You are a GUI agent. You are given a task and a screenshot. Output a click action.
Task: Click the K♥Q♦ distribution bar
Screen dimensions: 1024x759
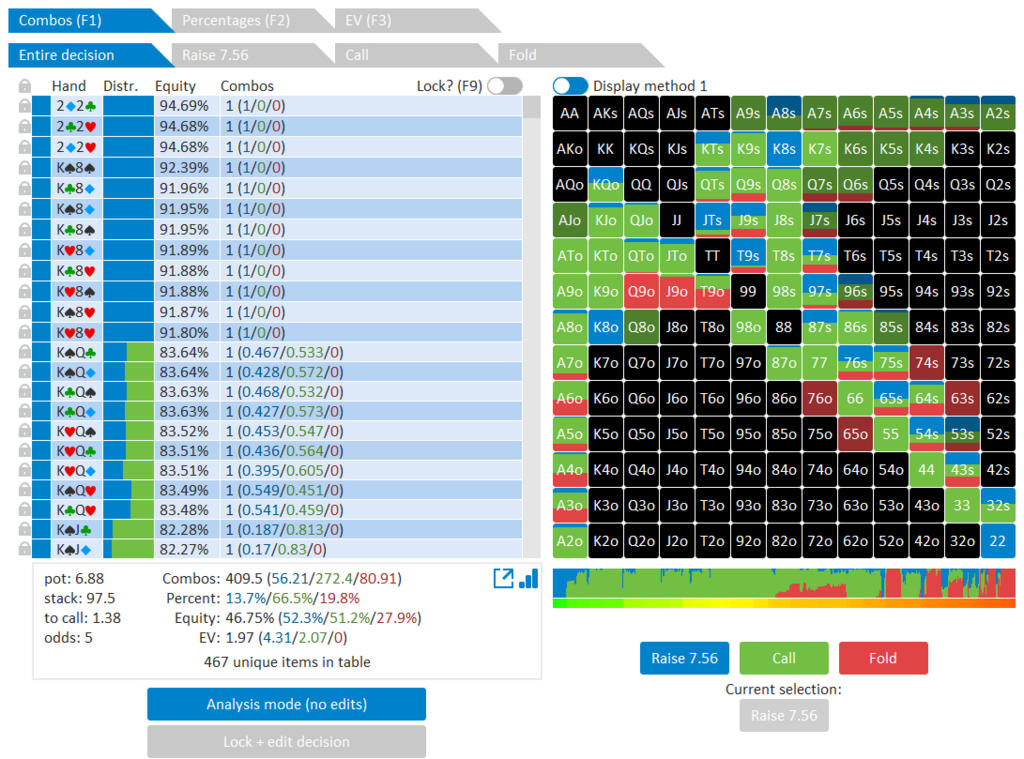tap(129, 471)
